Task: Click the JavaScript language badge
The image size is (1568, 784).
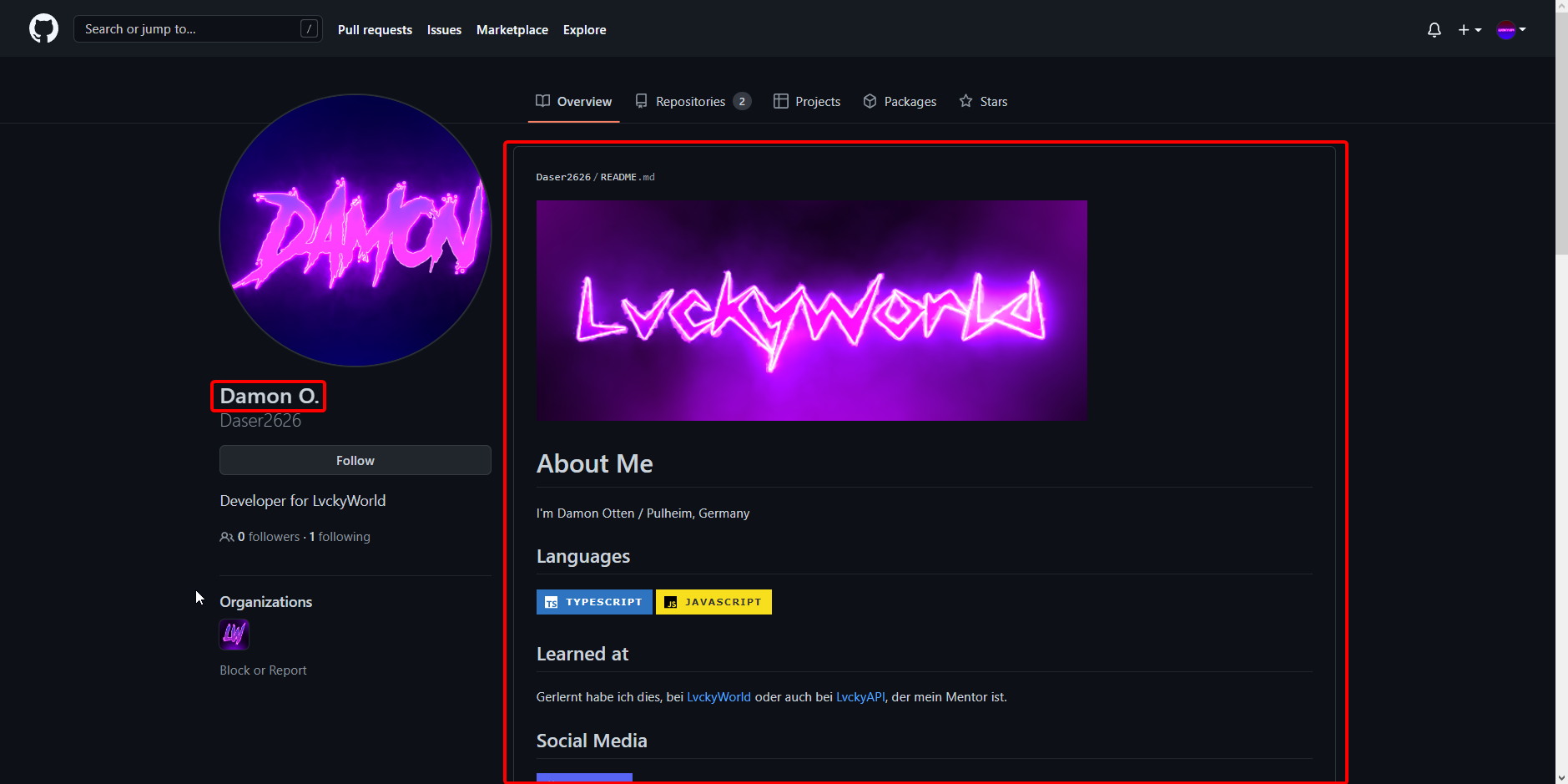Action: (x=713, y=602)
